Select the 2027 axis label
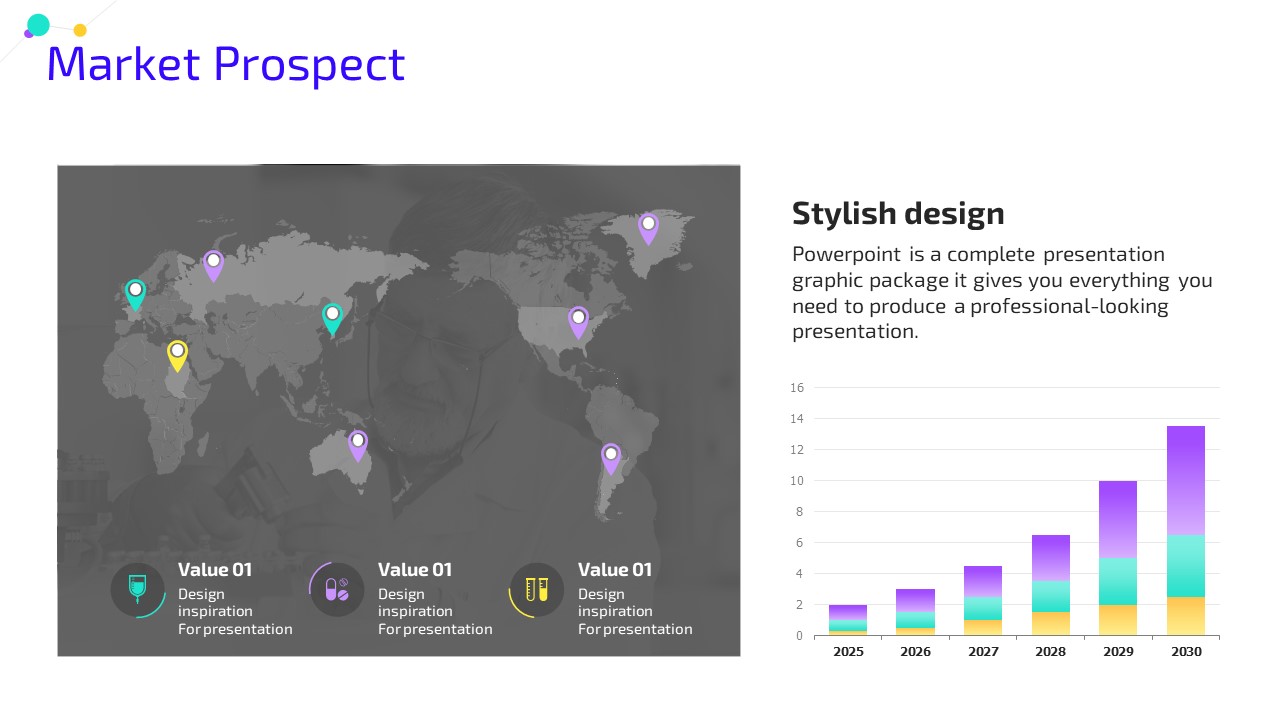 pyautogui.click(x=983, y=651)
